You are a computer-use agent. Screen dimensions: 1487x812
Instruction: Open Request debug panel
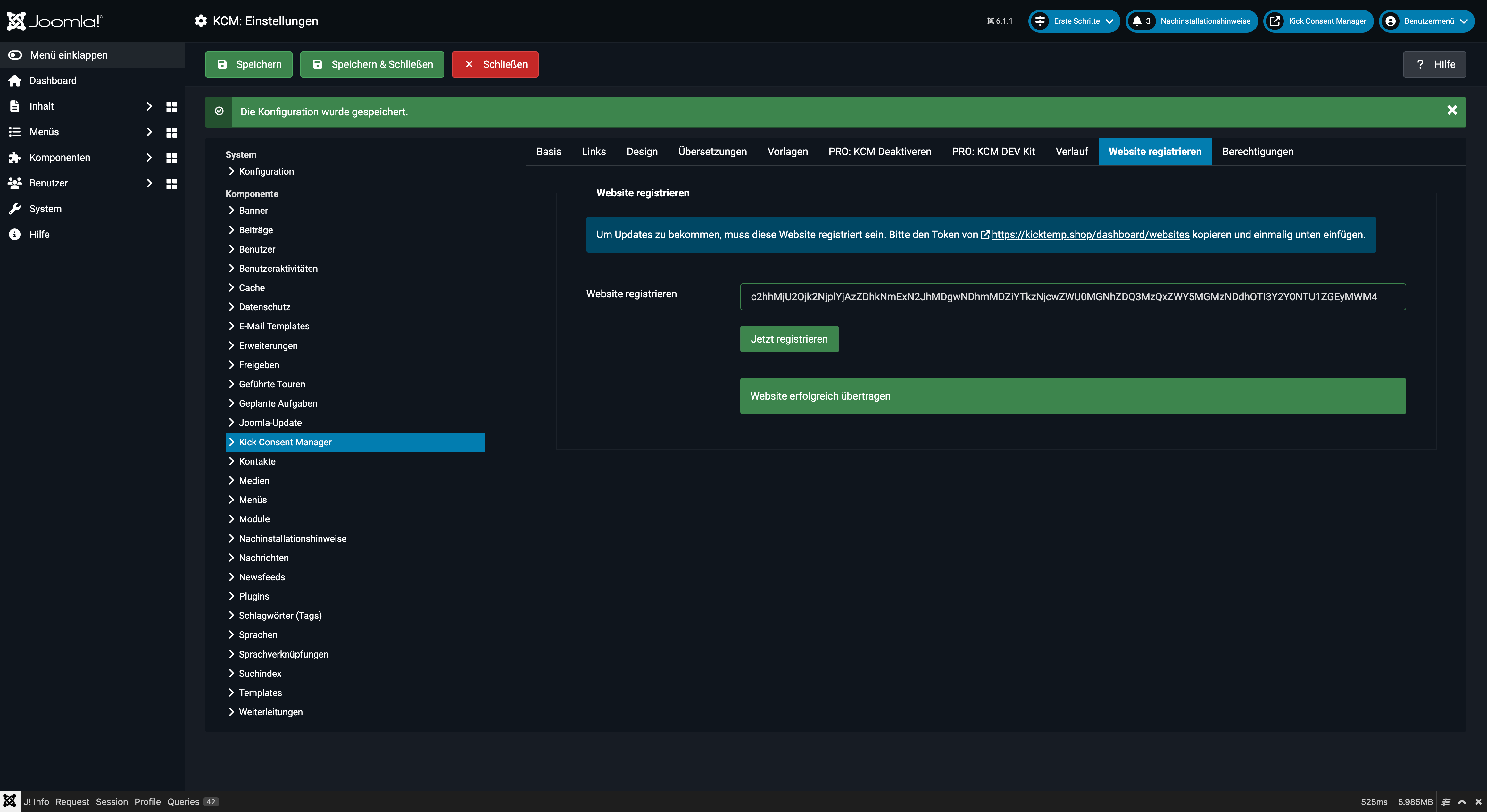click(x=72, y=802)
